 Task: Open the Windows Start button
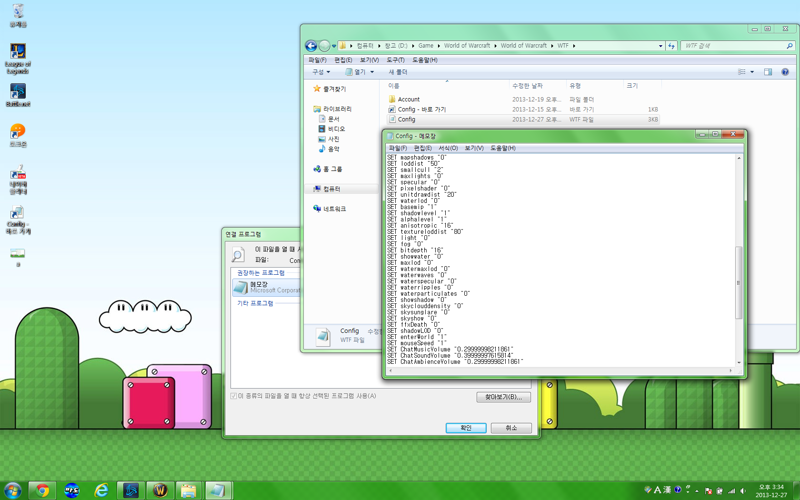[x=12, y=490]
